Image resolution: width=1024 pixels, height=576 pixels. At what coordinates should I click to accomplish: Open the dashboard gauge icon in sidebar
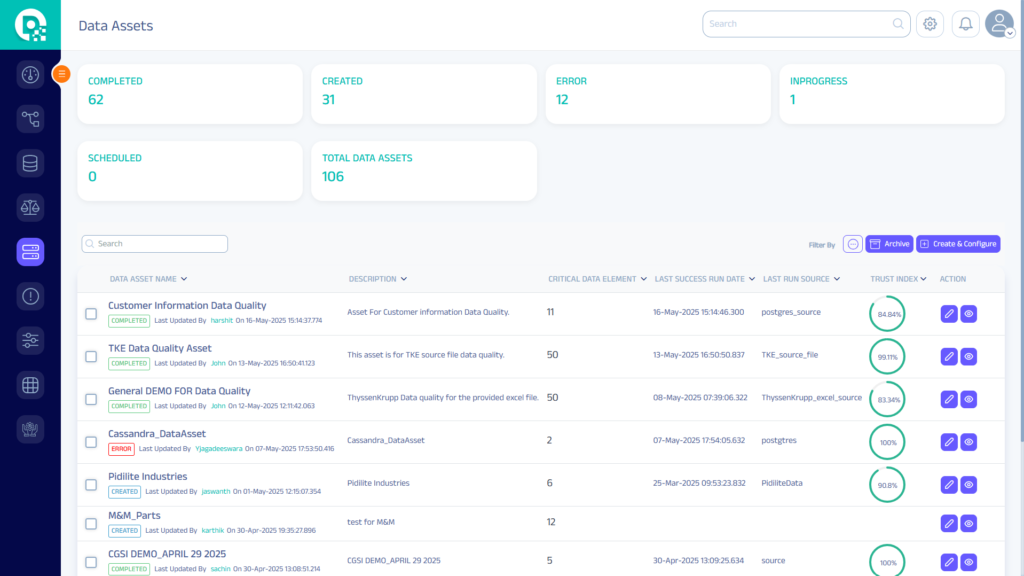[x=30, y=75]
